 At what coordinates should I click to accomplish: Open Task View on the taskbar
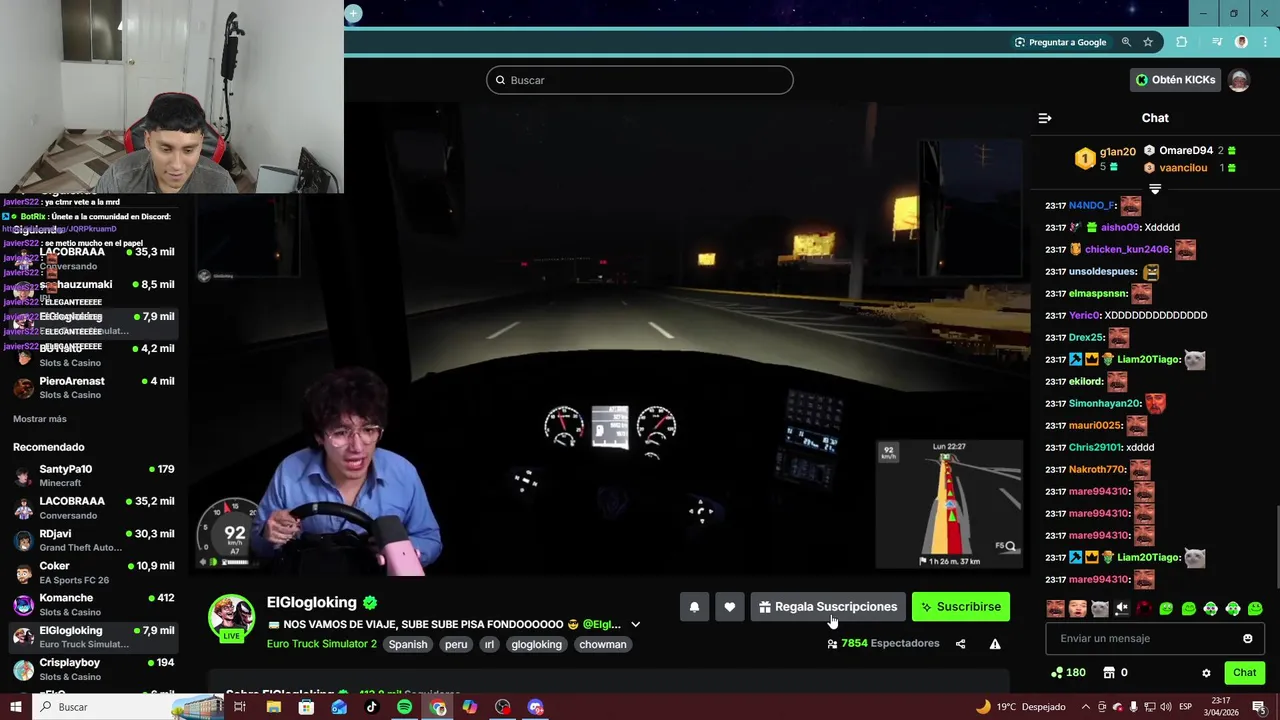pyautogui.click(x=240, y=707)
